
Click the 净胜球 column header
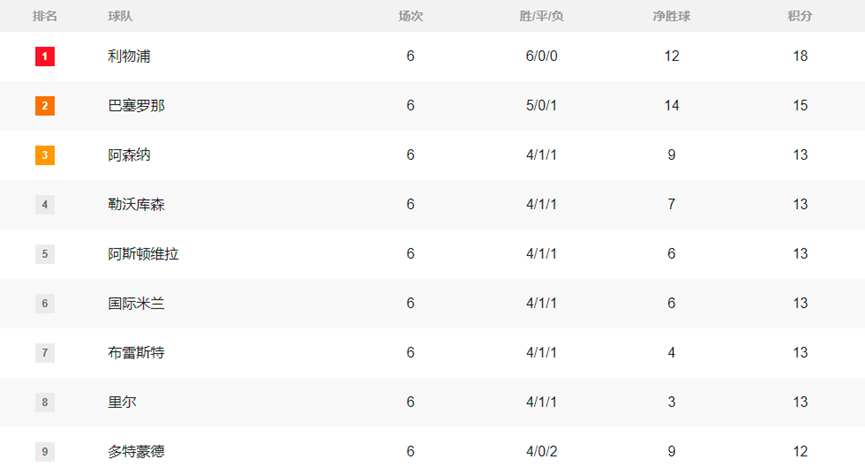(671, 16)
